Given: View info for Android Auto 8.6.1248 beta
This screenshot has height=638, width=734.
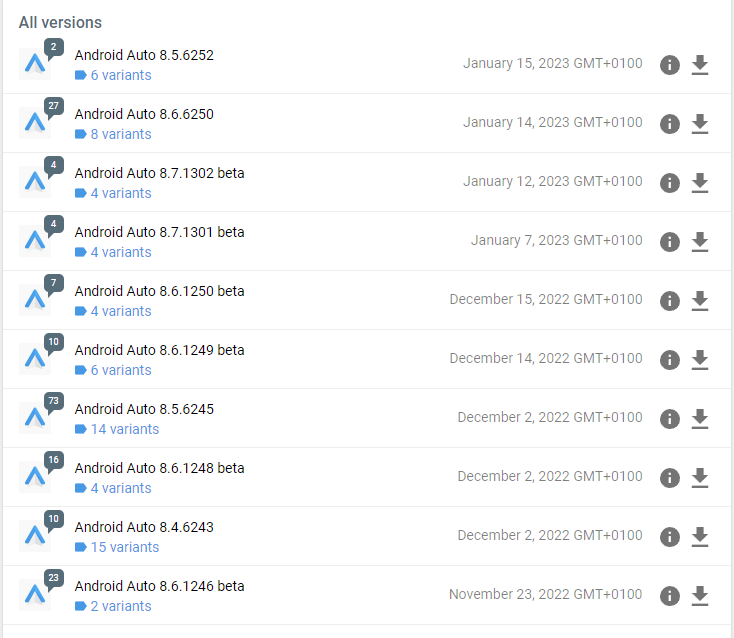Looking at the screenshot, I should 670,478.
